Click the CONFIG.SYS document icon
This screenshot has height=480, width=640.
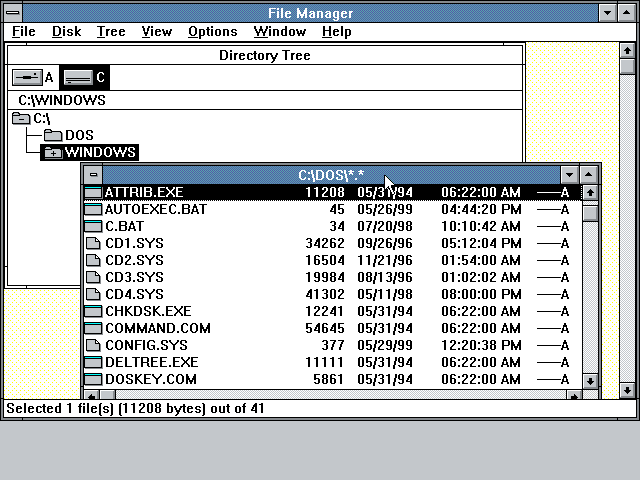click(x=93, y=345)
